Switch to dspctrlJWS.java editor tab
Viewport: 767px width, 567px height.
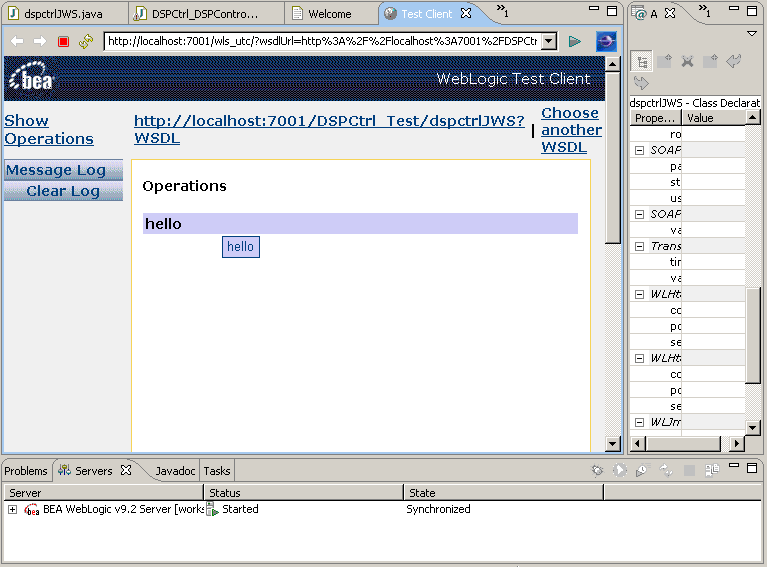pyautogui.click(x=64, y=14)
